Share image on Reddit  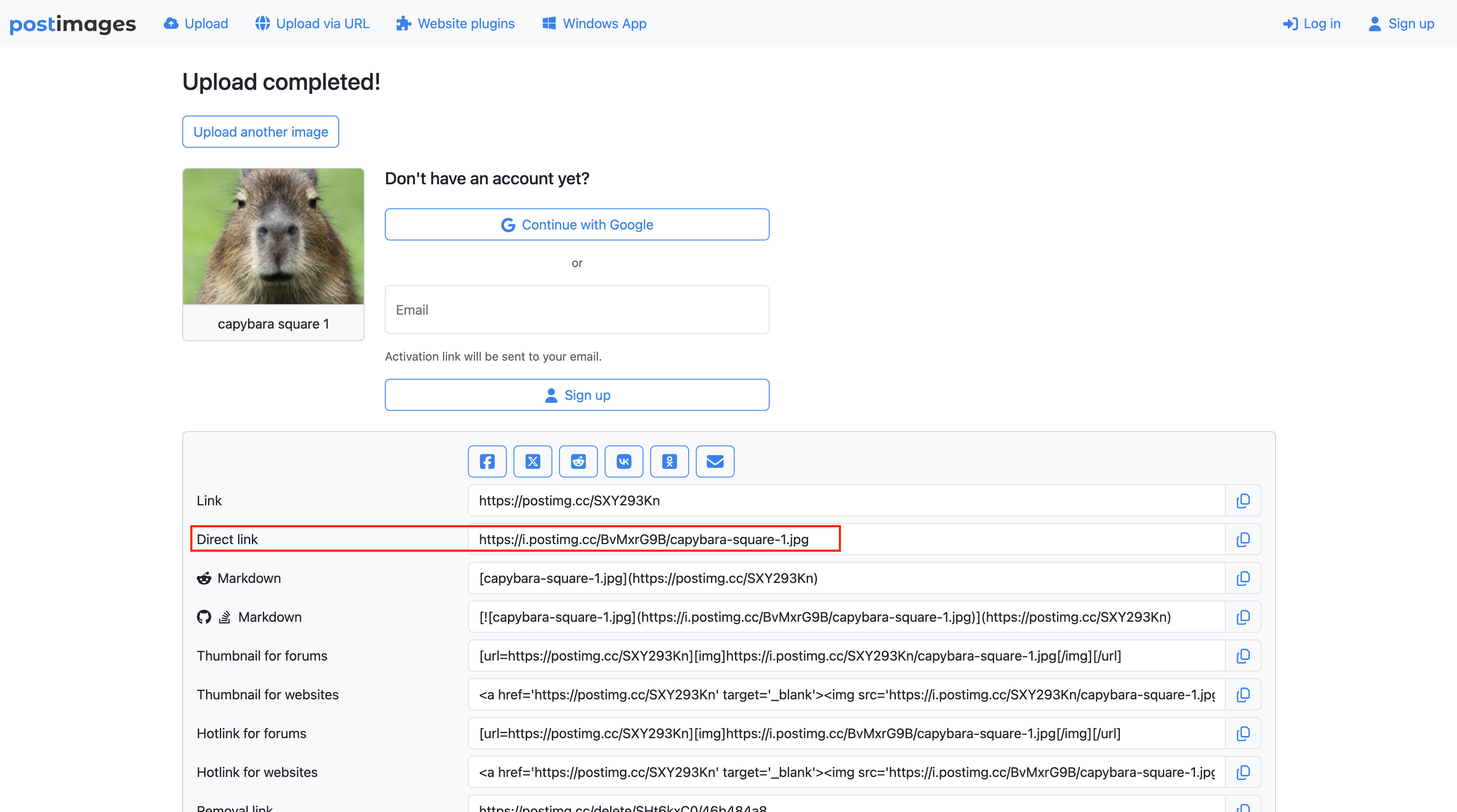pyautogui.click(x=578, y=461)
